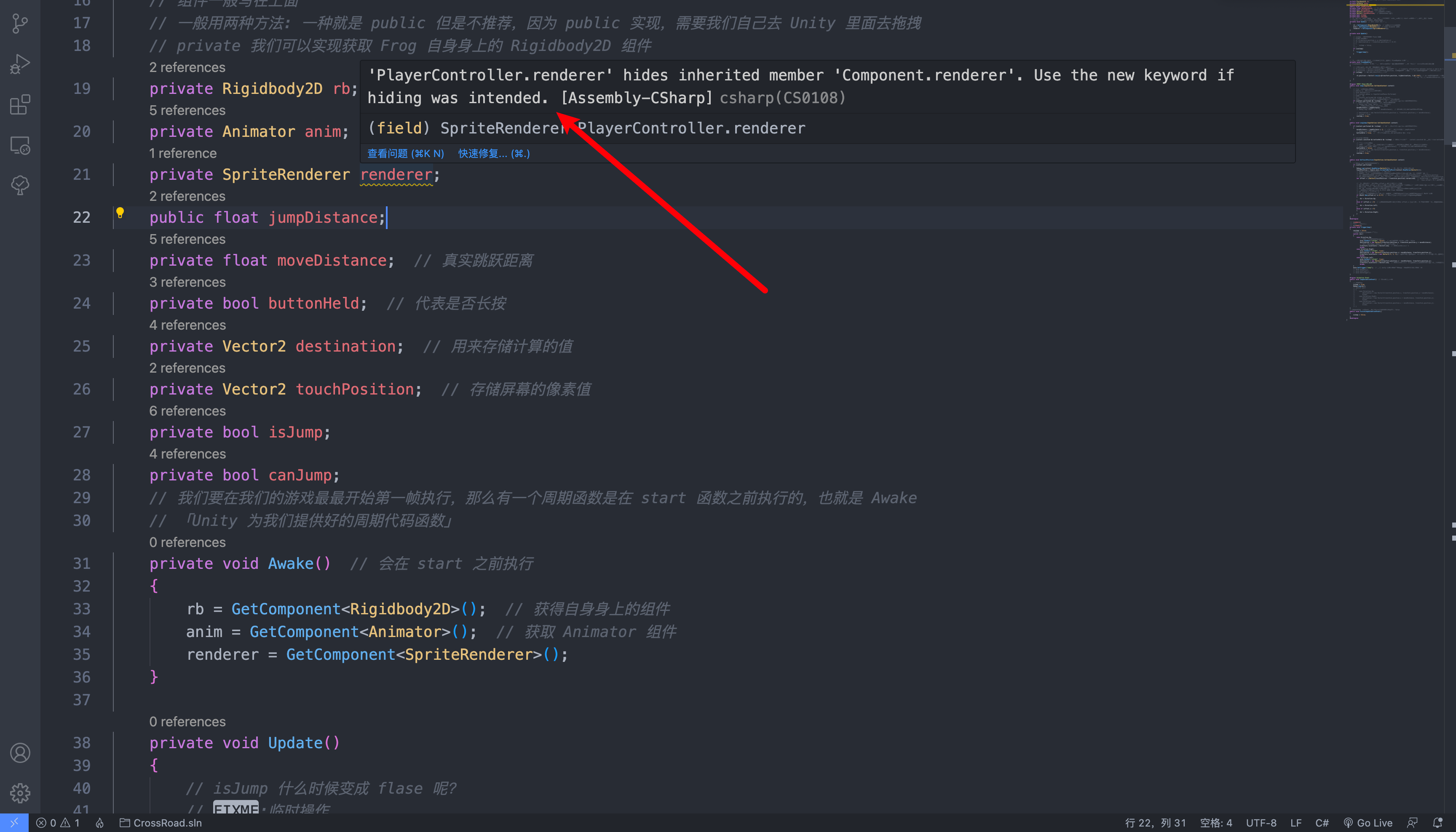Image resolution: width=1456 pixels, height=832 pixels.
Task: Open the Run and Debug view
Action: point(20,64)
